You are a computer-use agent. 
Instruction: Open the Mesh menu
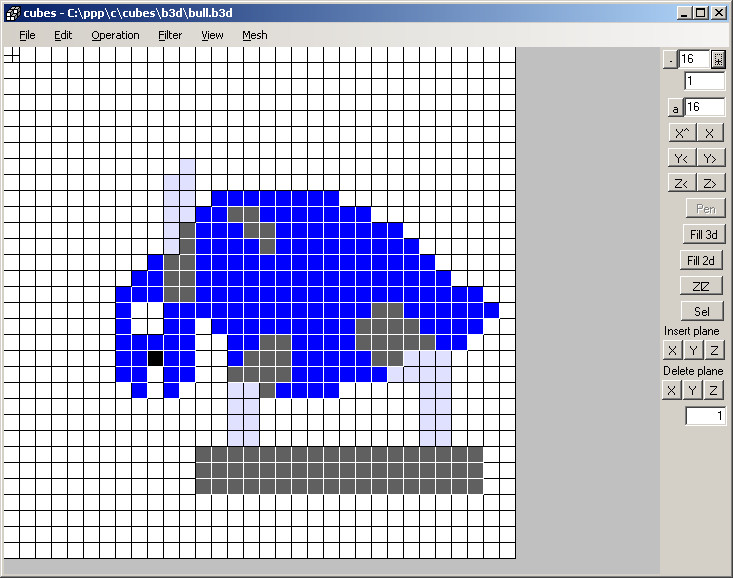click(255, 35)
